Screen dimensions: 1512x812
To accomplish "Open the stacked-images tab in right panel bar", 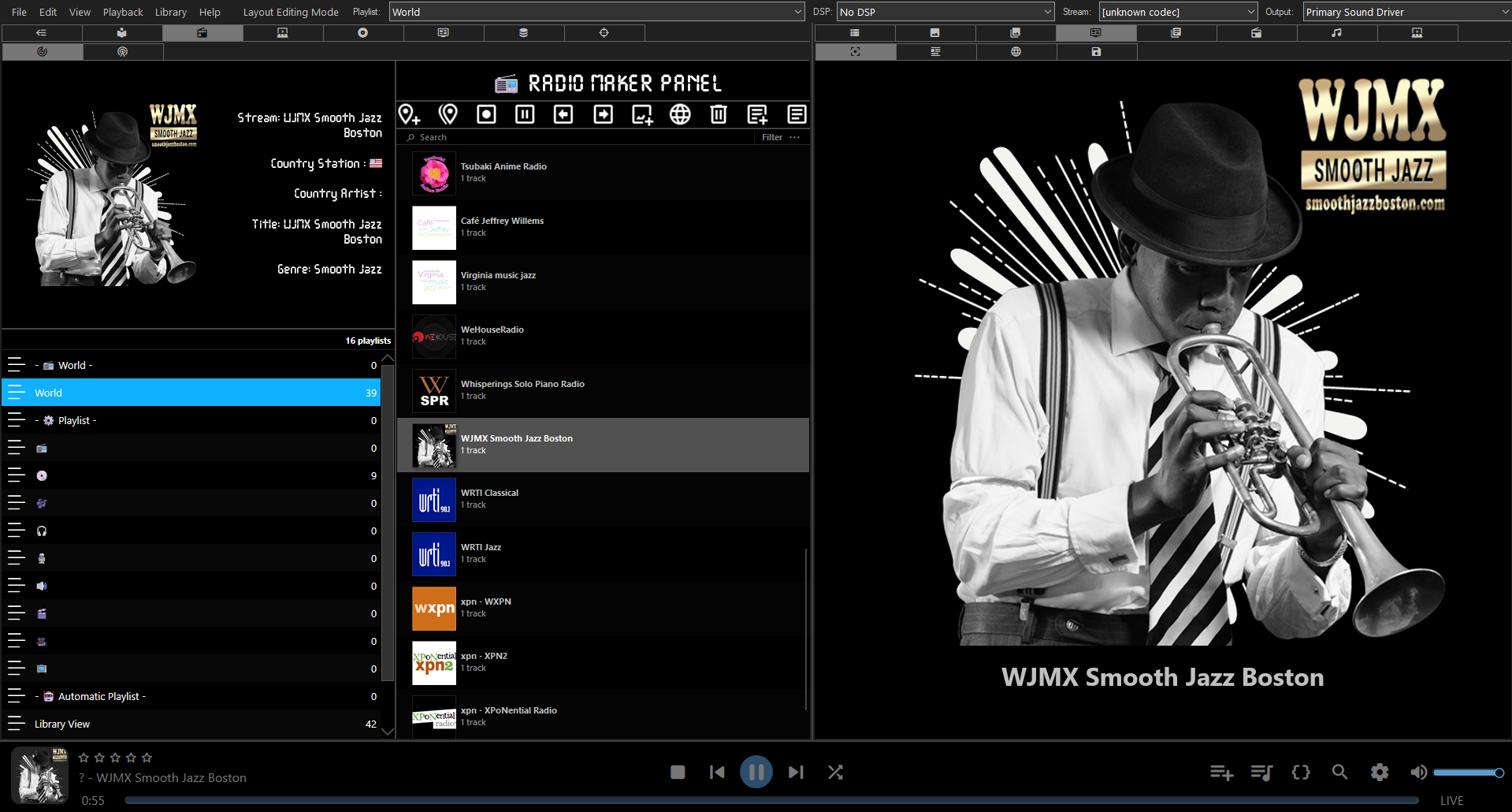I will pyautogui.click(x=1016, y=32).
